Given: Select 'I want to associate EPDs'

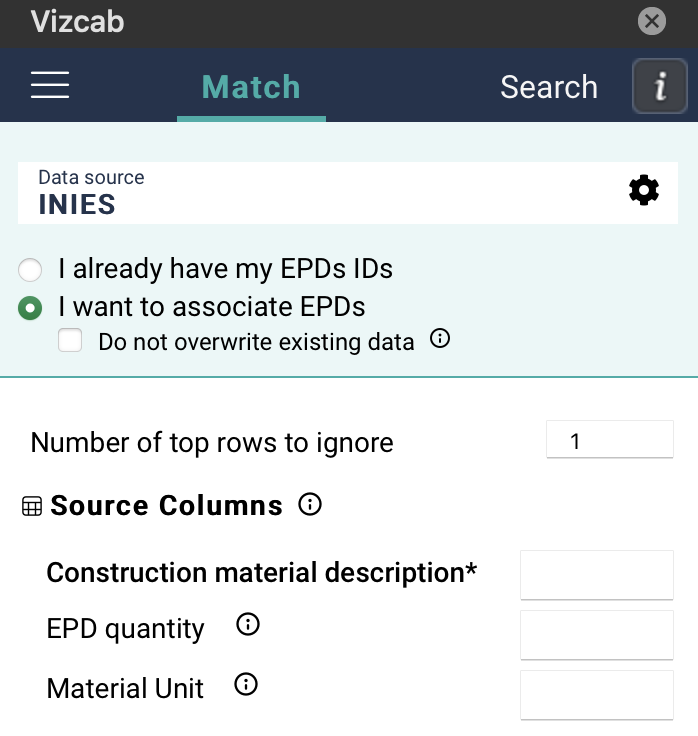Looking at the screenshot, I should (31, 308).
